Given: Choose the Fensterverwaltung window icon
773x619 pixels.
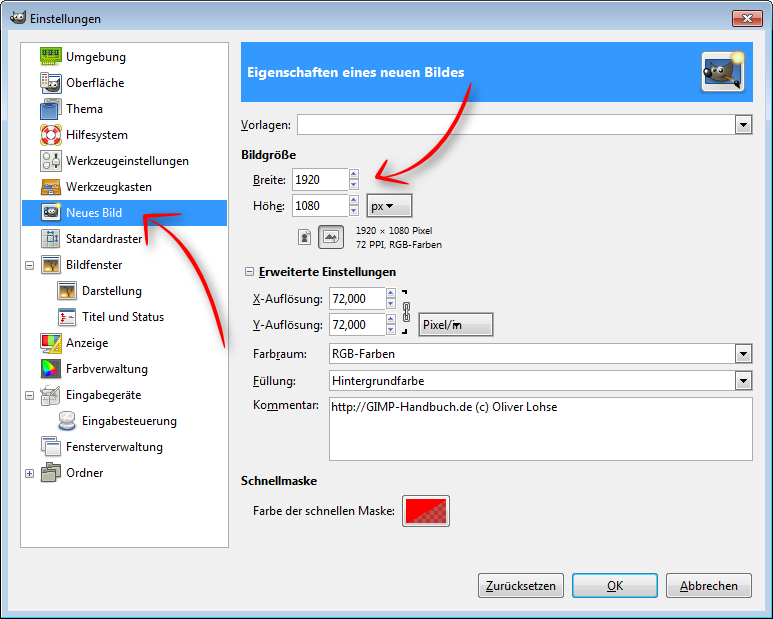Looking at the screenshot, I should (x=51, y=447).
